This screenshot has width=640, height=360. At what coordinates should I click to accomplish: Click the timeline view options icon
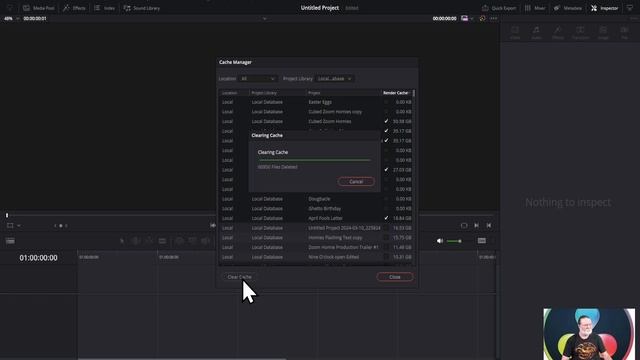click(10, 241)
